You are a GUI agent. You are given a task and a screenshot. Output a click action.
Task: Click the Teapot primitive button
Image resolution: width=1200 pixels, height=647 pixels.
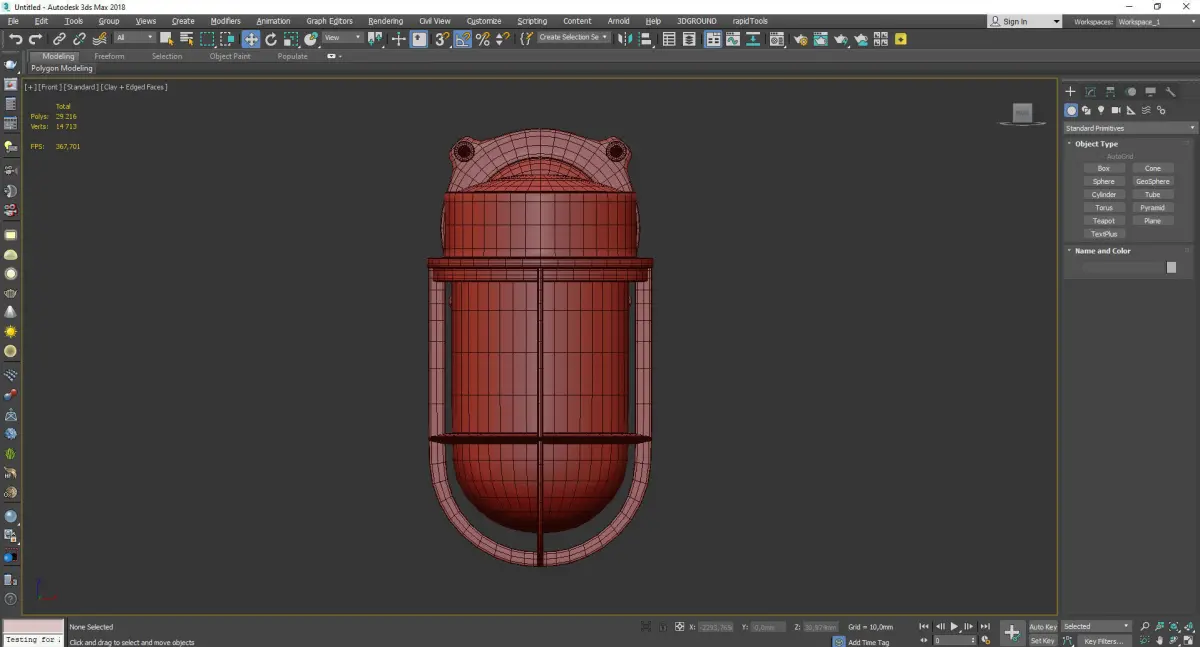coord(1104,221)
